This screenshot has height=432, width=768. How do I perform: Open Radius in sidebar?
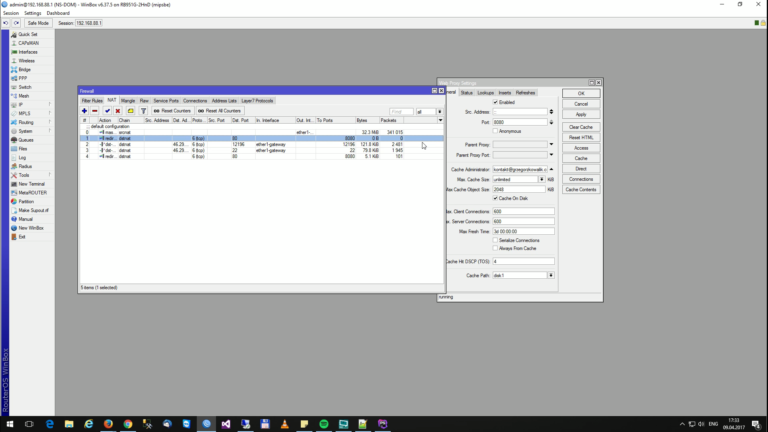pyautogui.click(x=25, y=167)
